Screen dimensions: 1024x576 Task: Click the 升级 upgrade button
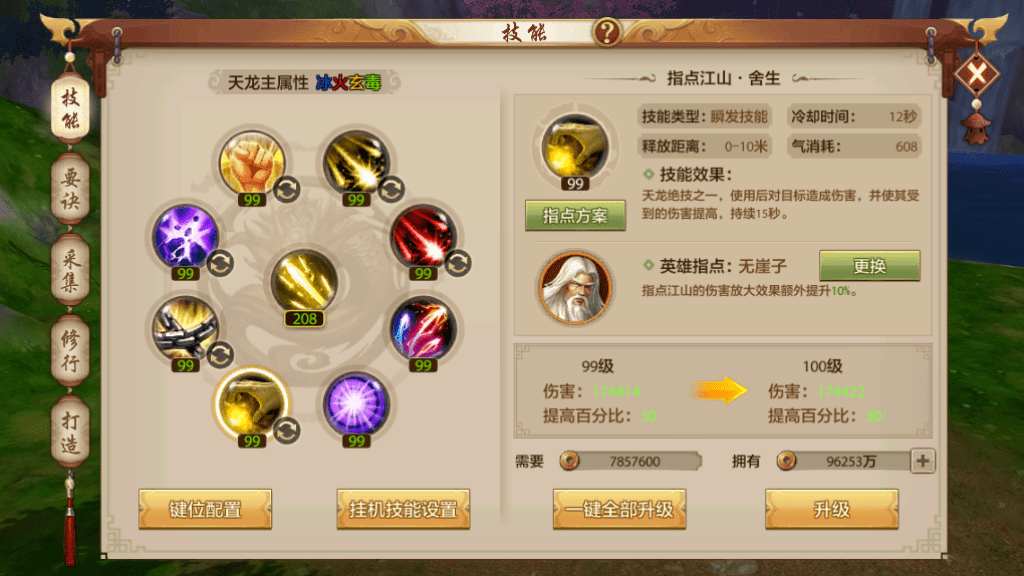tap(831, 509)
